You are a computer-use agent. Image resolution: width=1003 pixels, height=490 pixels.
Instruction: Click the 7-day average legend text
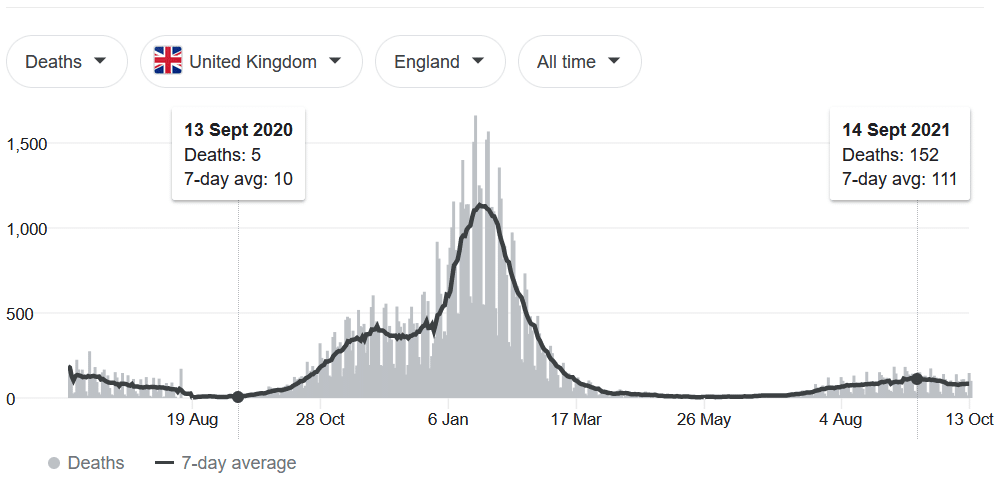tap(237, 463)
